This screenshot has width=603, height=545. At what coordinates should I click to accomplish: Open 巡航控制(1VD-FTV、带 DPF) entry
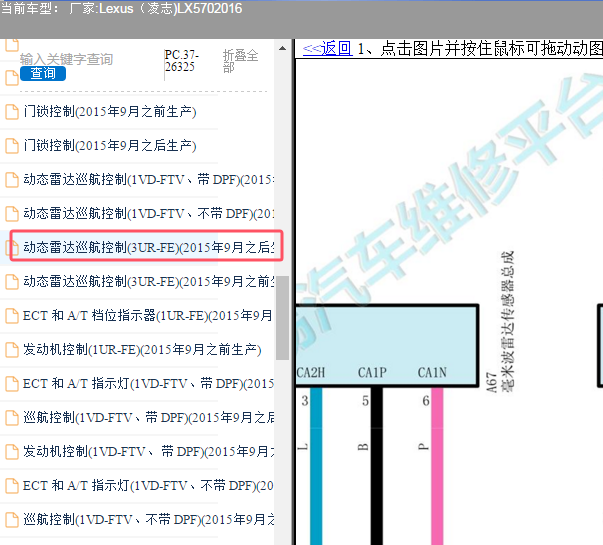click(x=148, y=417)
